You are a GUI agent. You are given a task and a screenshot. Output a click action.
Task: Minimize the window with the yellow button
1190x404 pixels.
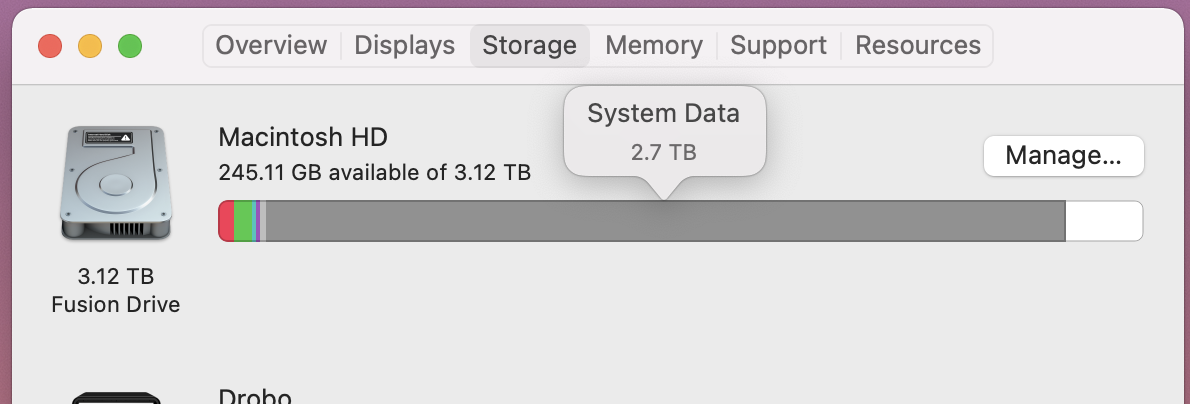click(90, 46)
